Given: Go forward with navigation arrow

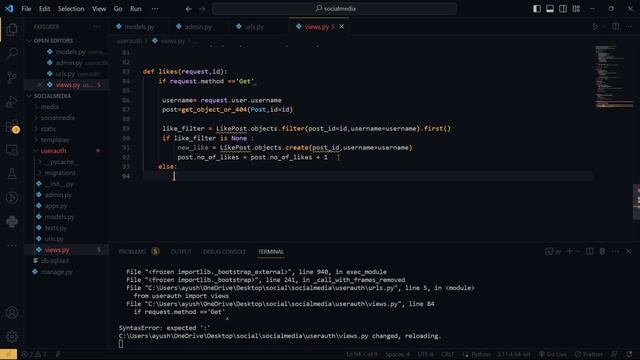Looking at the screenshot, I should tap(202, 9).
